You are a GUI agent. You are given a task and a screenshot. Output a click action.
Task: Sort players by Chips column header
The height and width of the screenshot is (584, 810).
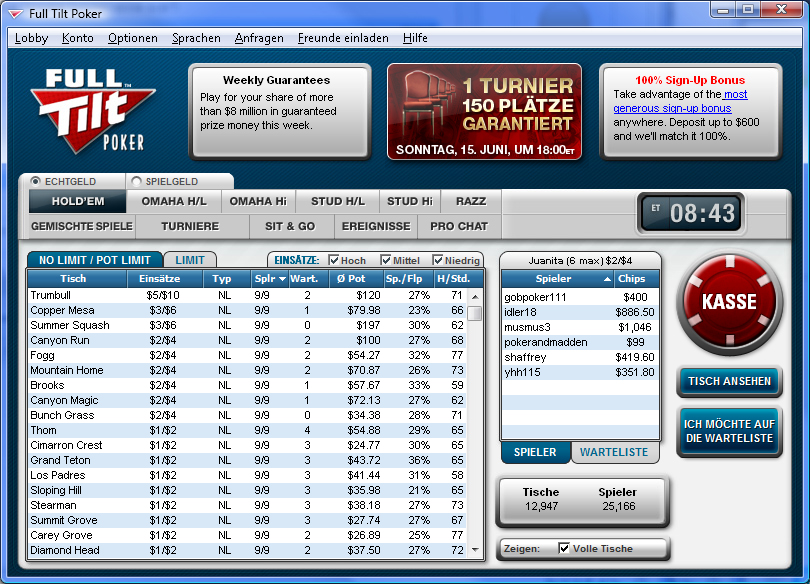pyautogui.click(x=636, y=279)
